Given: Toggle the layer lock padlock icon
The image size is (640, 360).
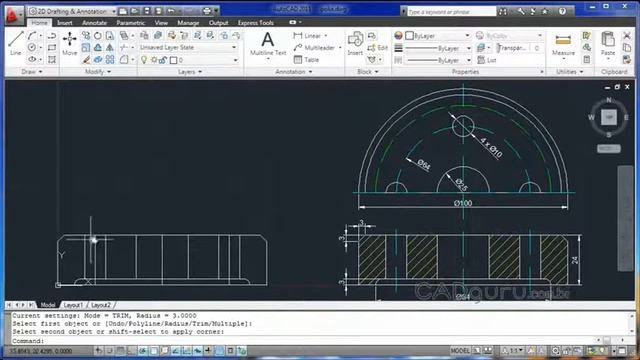Looking at the screenshot, I should tap(163, 60).
